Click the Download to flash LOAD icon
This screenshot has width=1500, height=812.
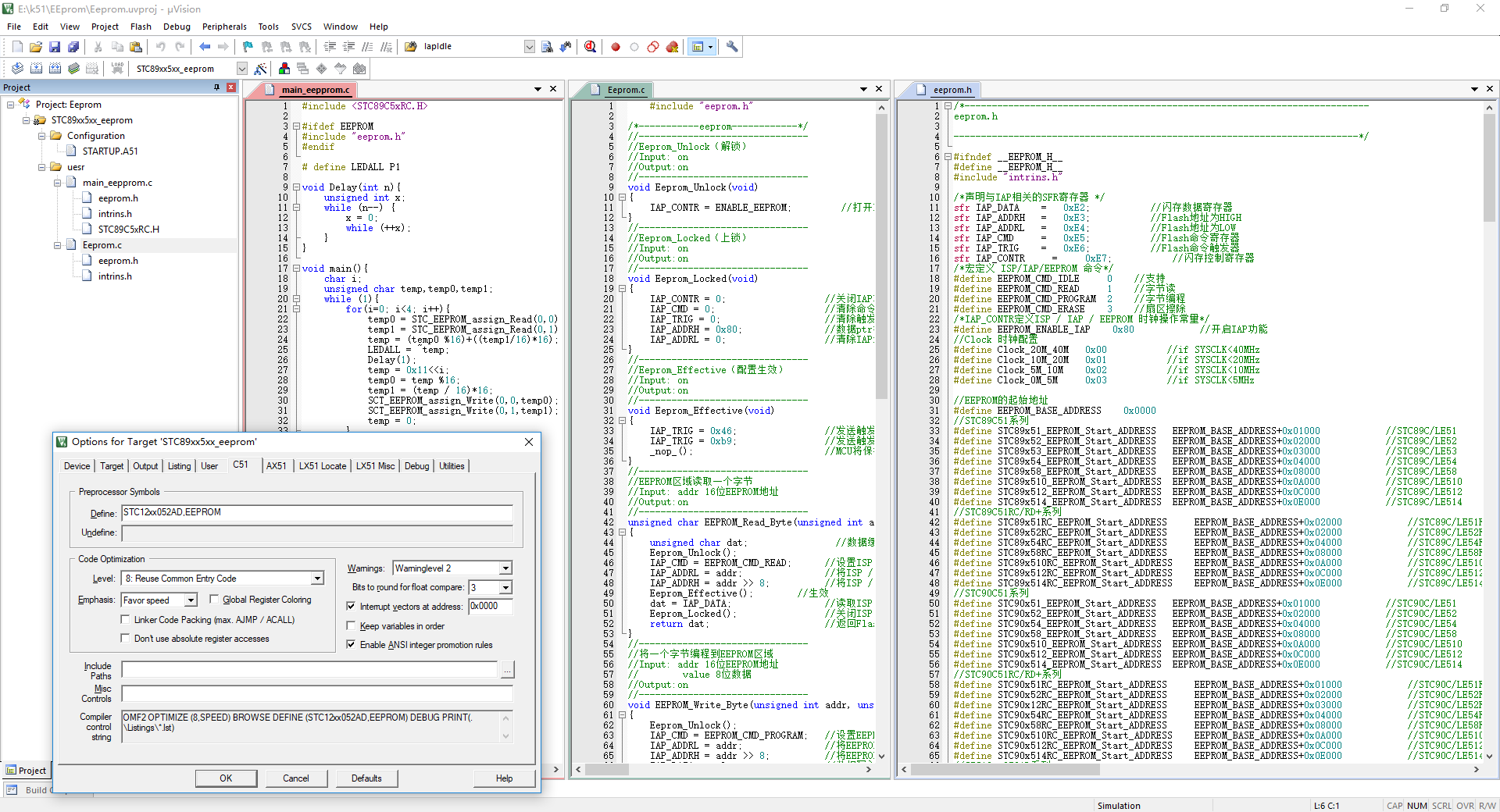(x=117, y=69)
